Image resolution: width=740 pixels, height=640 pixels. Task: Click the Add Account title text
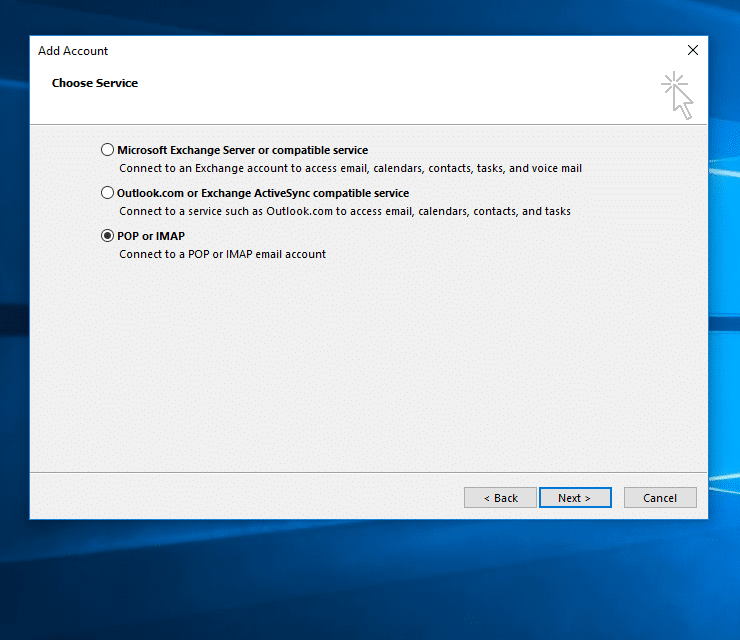(x=73, y=51)
